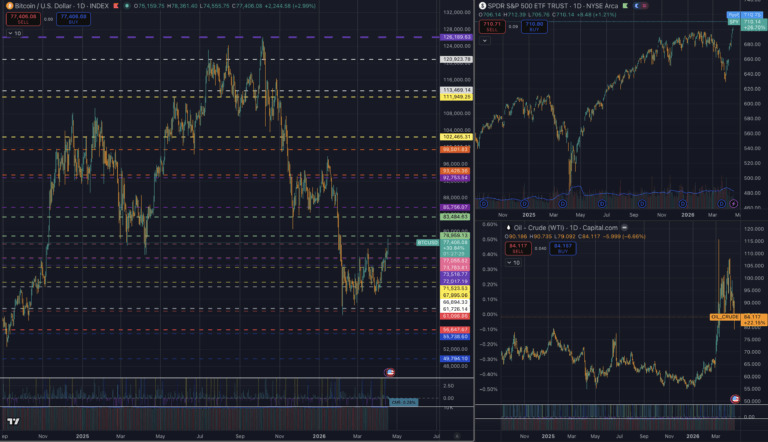The image size is (768, 442).
Task: Select the orange 93,426.36 price level label
Action: pos(456,171)
